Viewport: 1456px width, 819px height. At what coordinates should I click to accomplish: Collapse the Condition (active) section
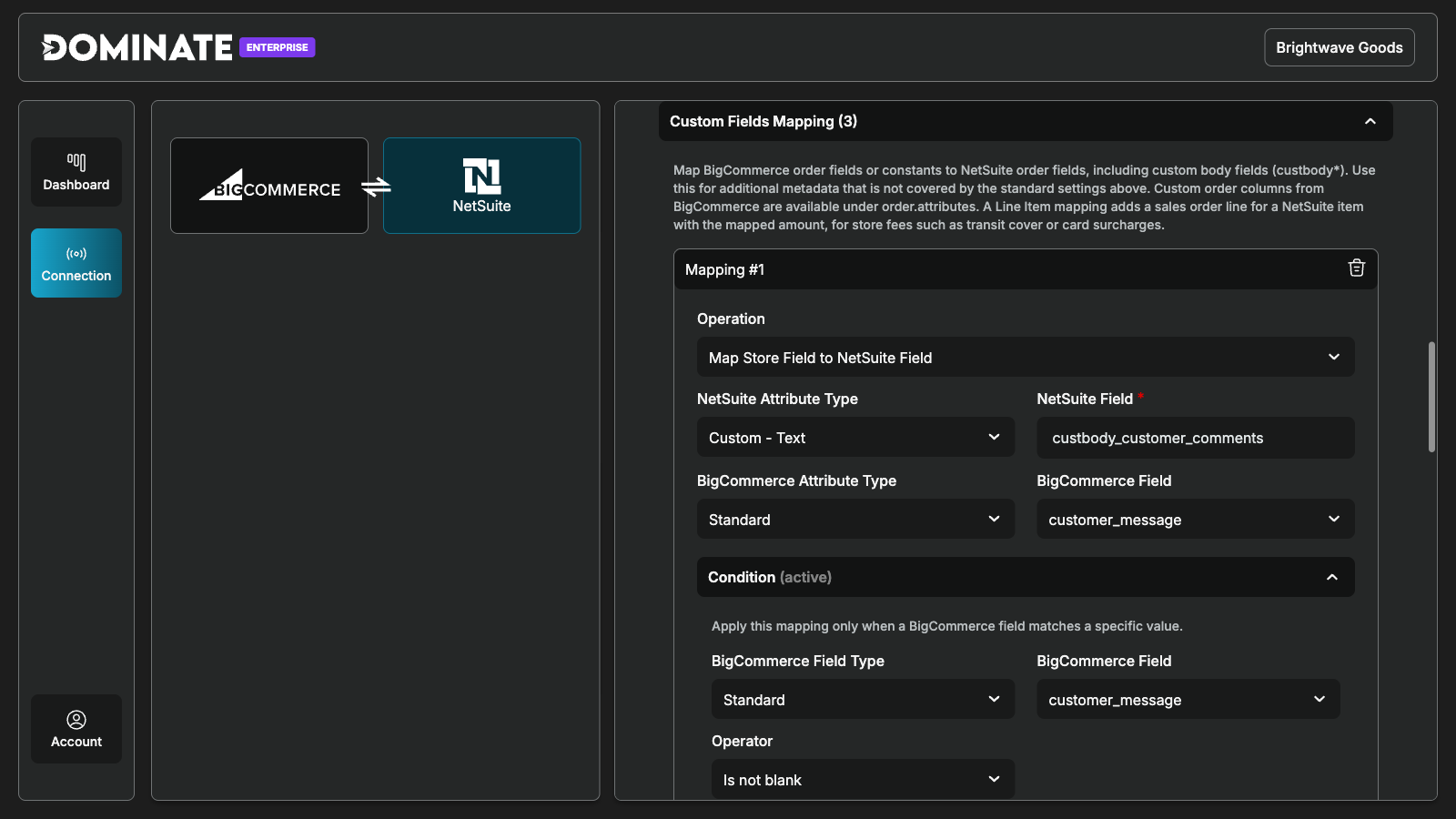pyautogui.click(x=1026, y=577)
